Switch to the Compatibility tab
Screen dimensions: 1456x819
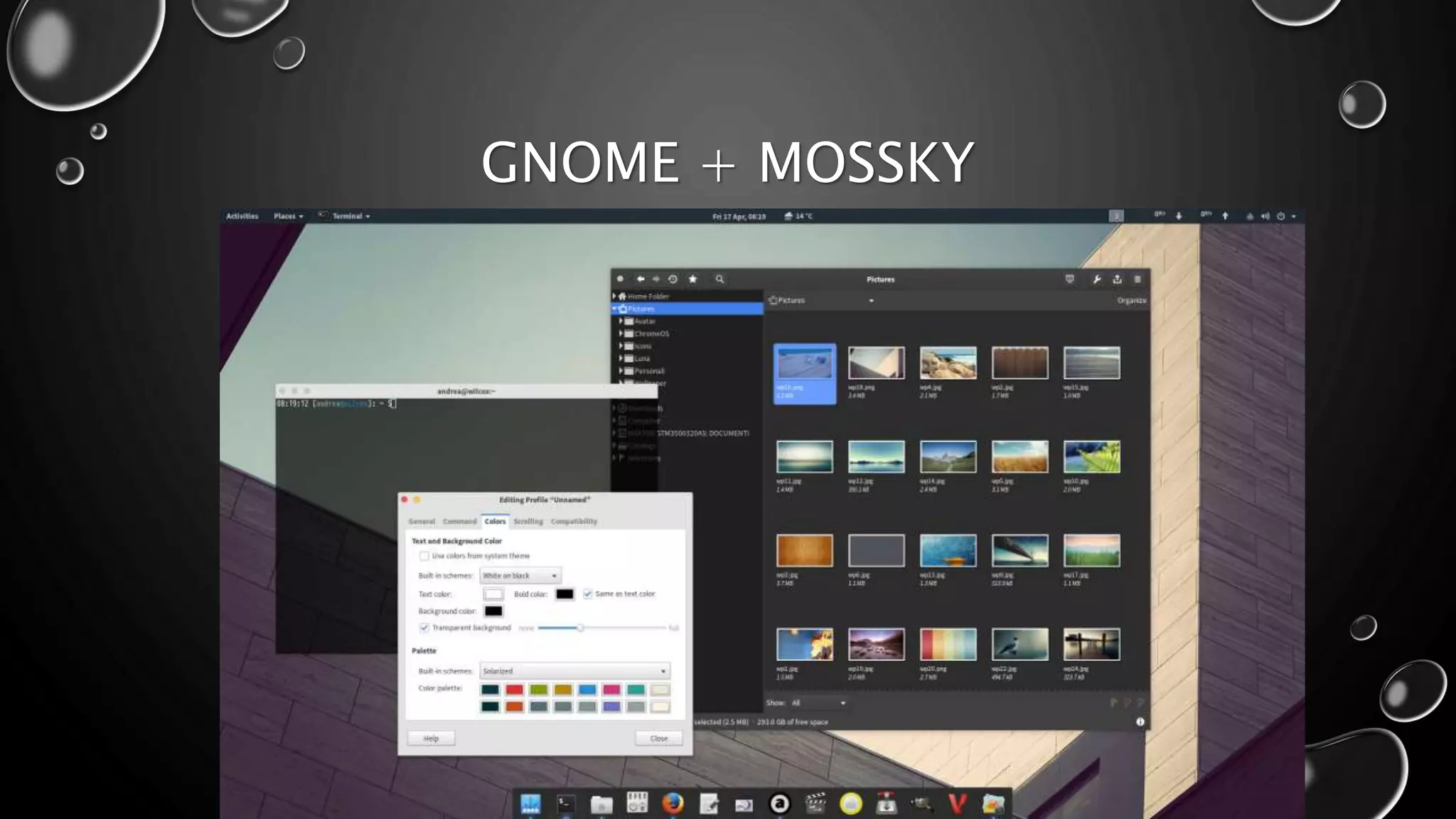click(x=574, y=521)
